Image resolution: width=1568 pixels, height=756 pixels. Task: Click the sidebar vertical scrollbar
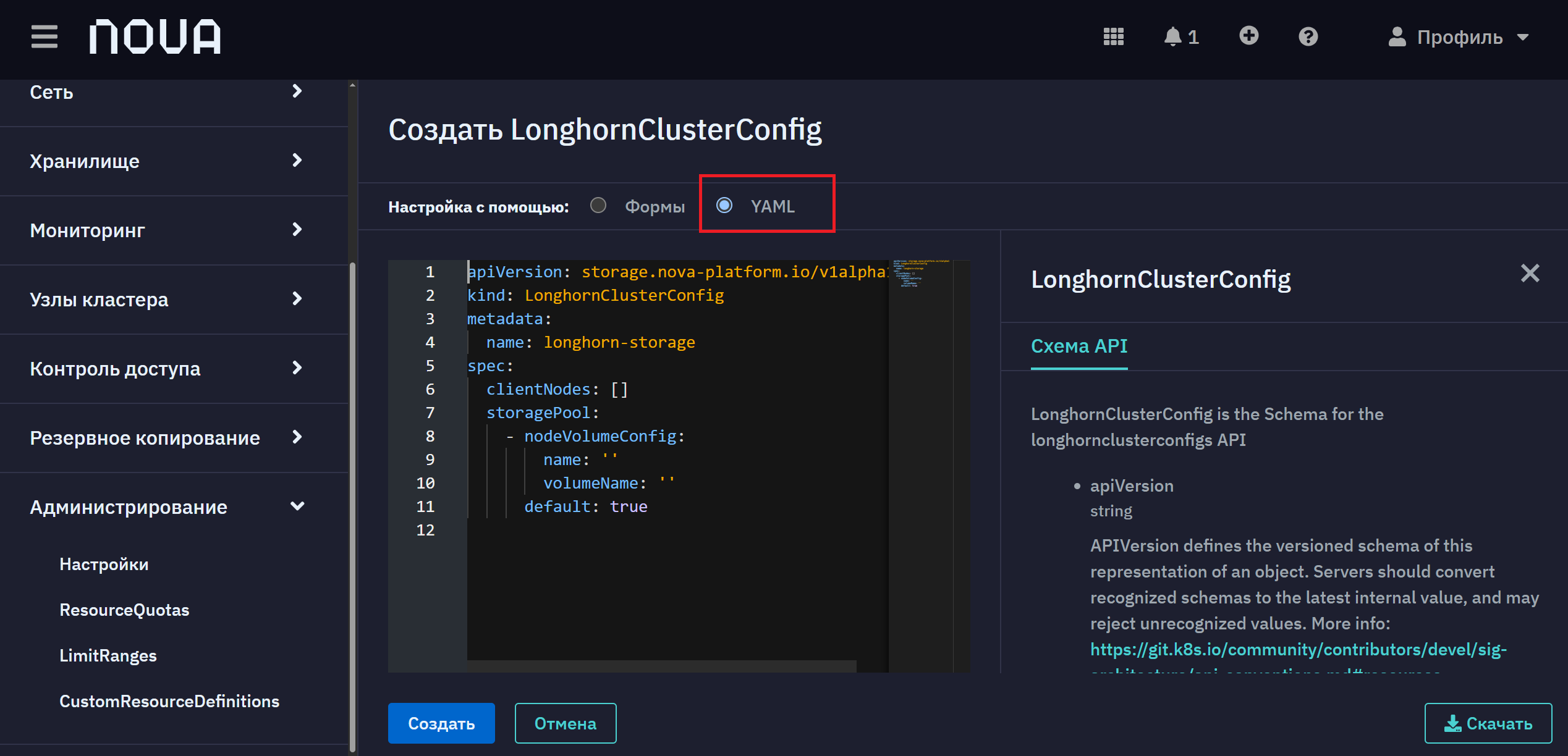[352, 506]
